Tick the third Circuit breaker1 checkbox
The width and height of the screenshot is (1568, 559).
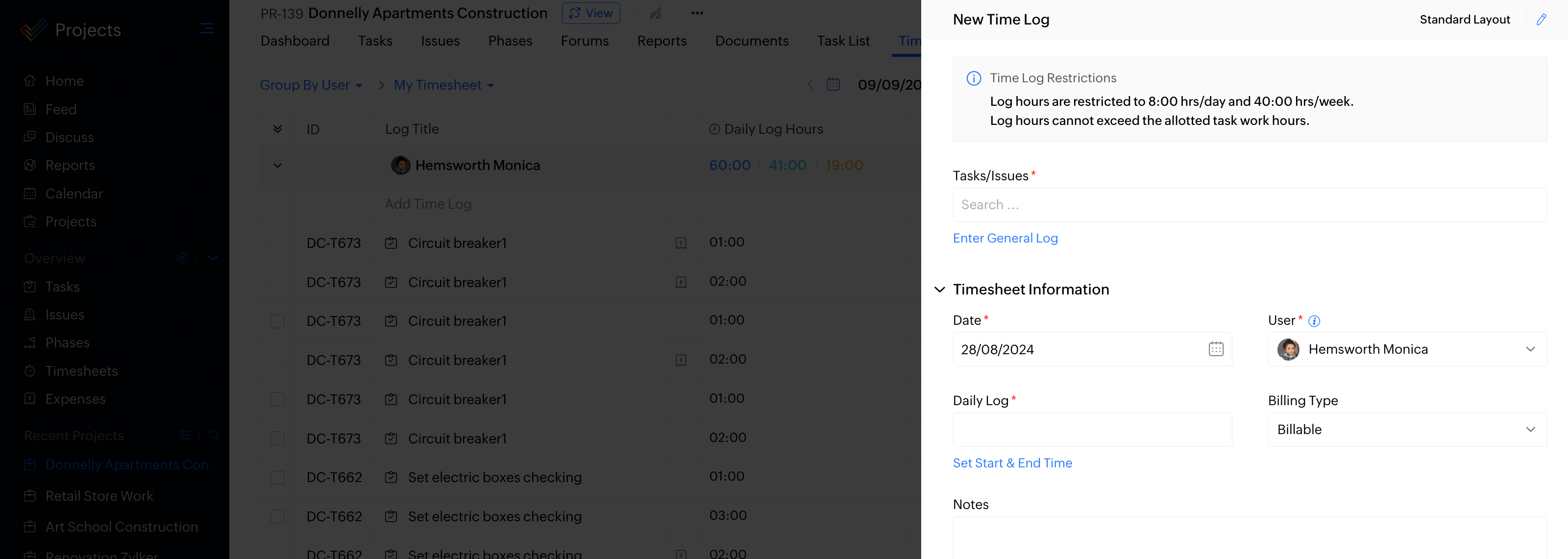(277, 321)
